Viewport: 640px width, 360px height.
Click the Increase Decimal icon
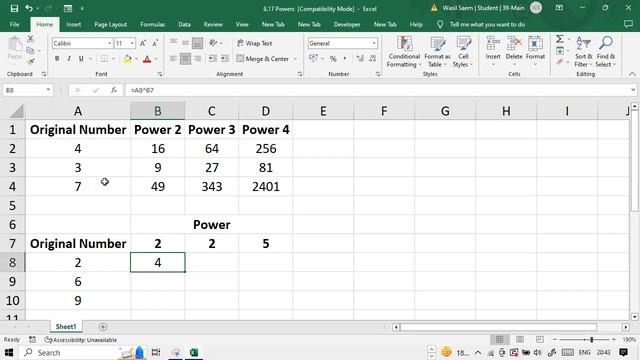coord(360,59)
